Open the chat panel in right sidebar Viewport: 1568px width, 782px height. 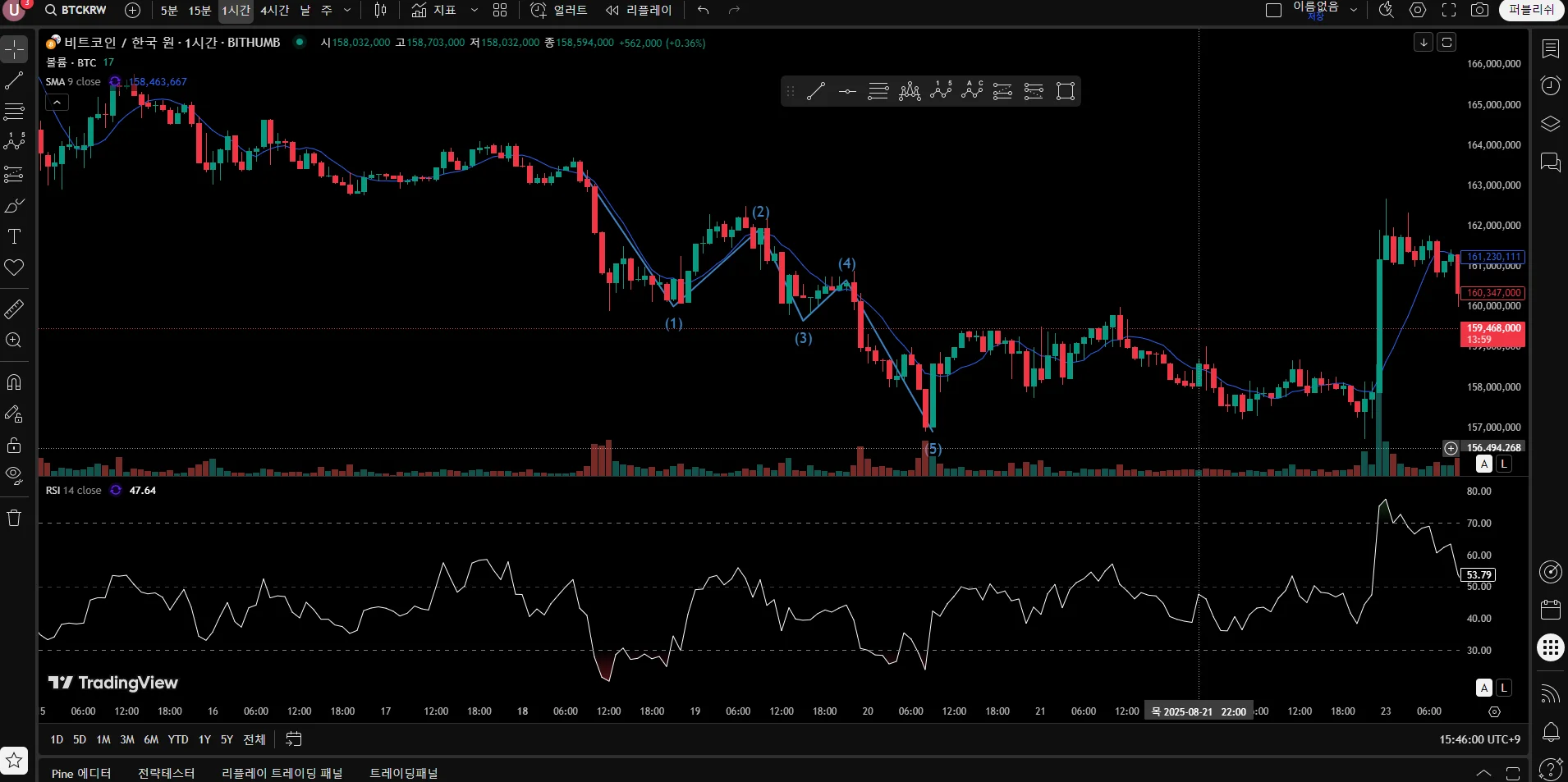click(1551, 162)
